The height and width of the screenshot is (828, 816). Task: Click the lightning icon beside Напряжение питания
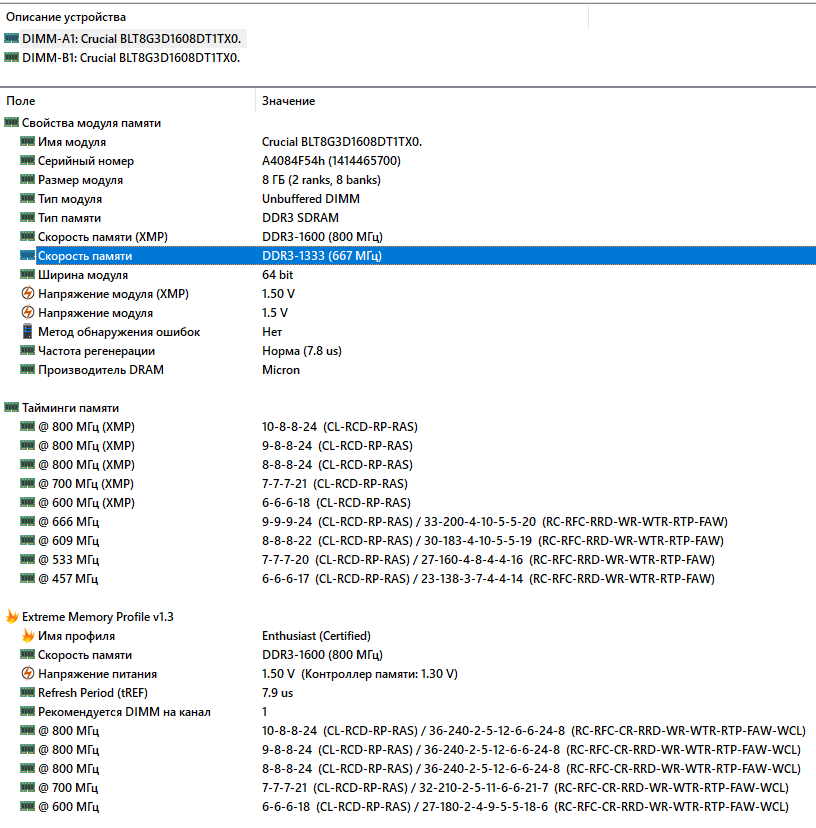tap(27, 673)
